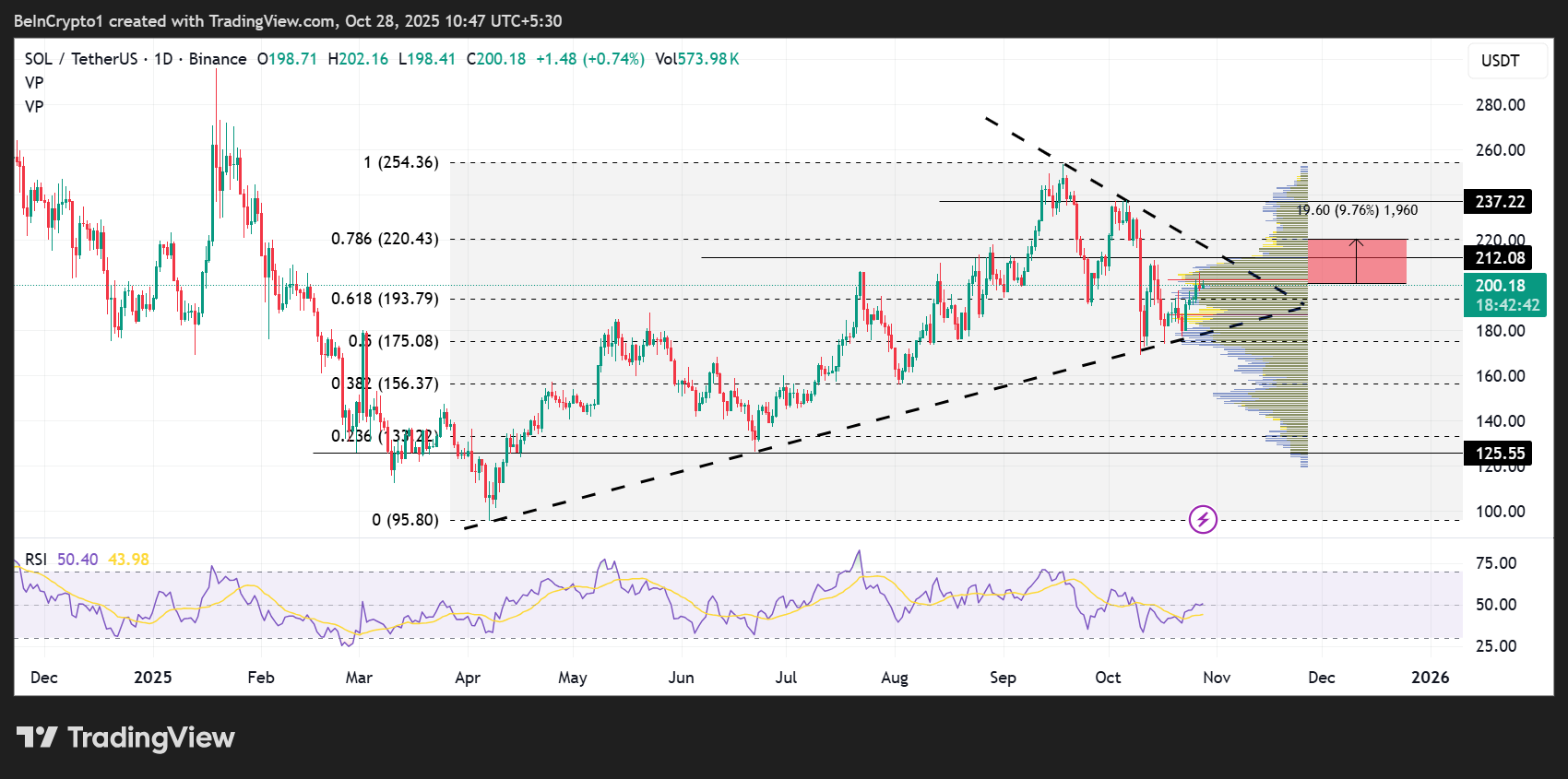The image size is (1568, 779).
Task: Click the 1D interval label in header
Action: pos(163,59)
